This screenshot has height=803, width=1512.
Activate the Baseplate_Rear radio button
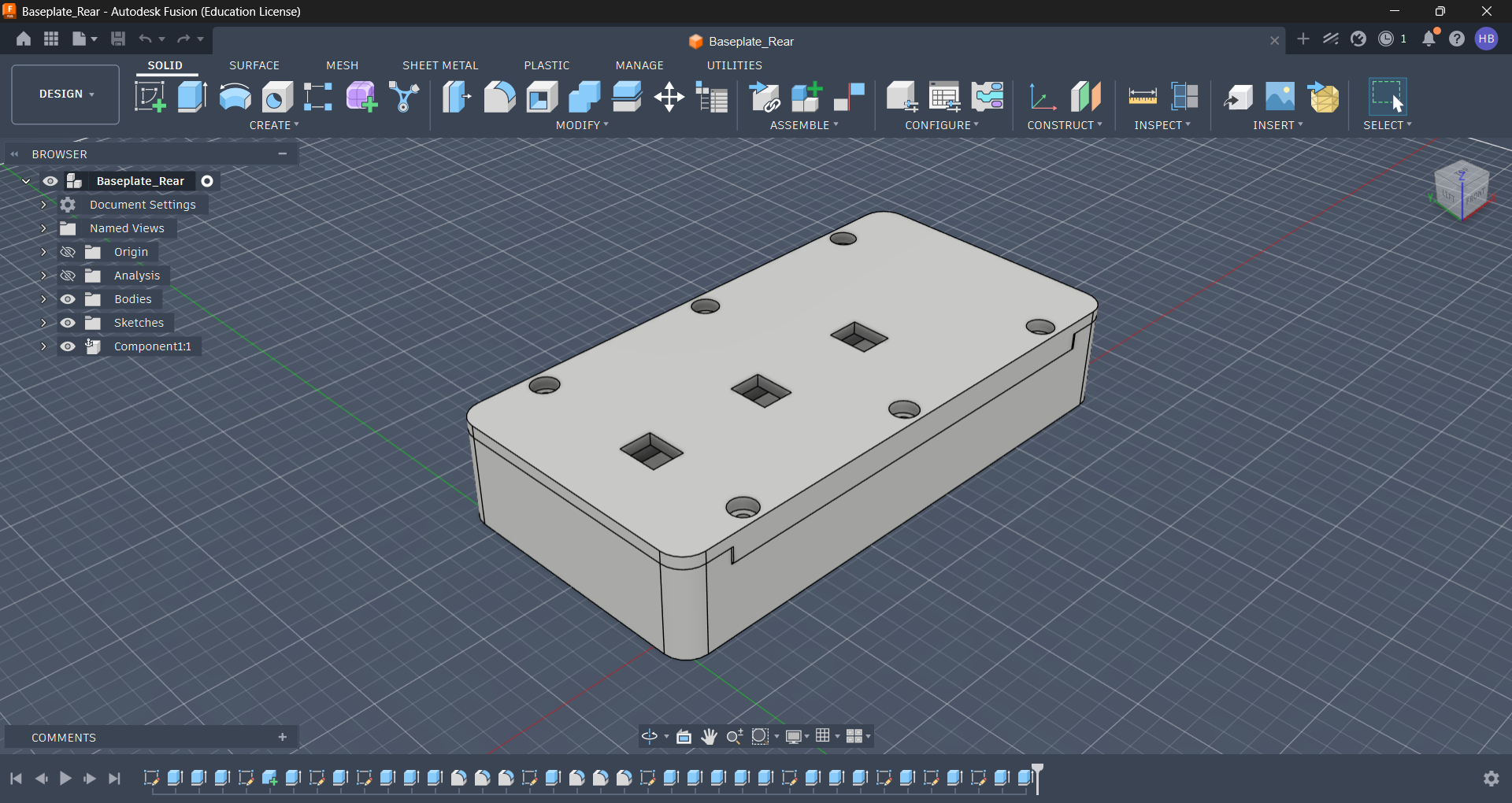point(207,181)
